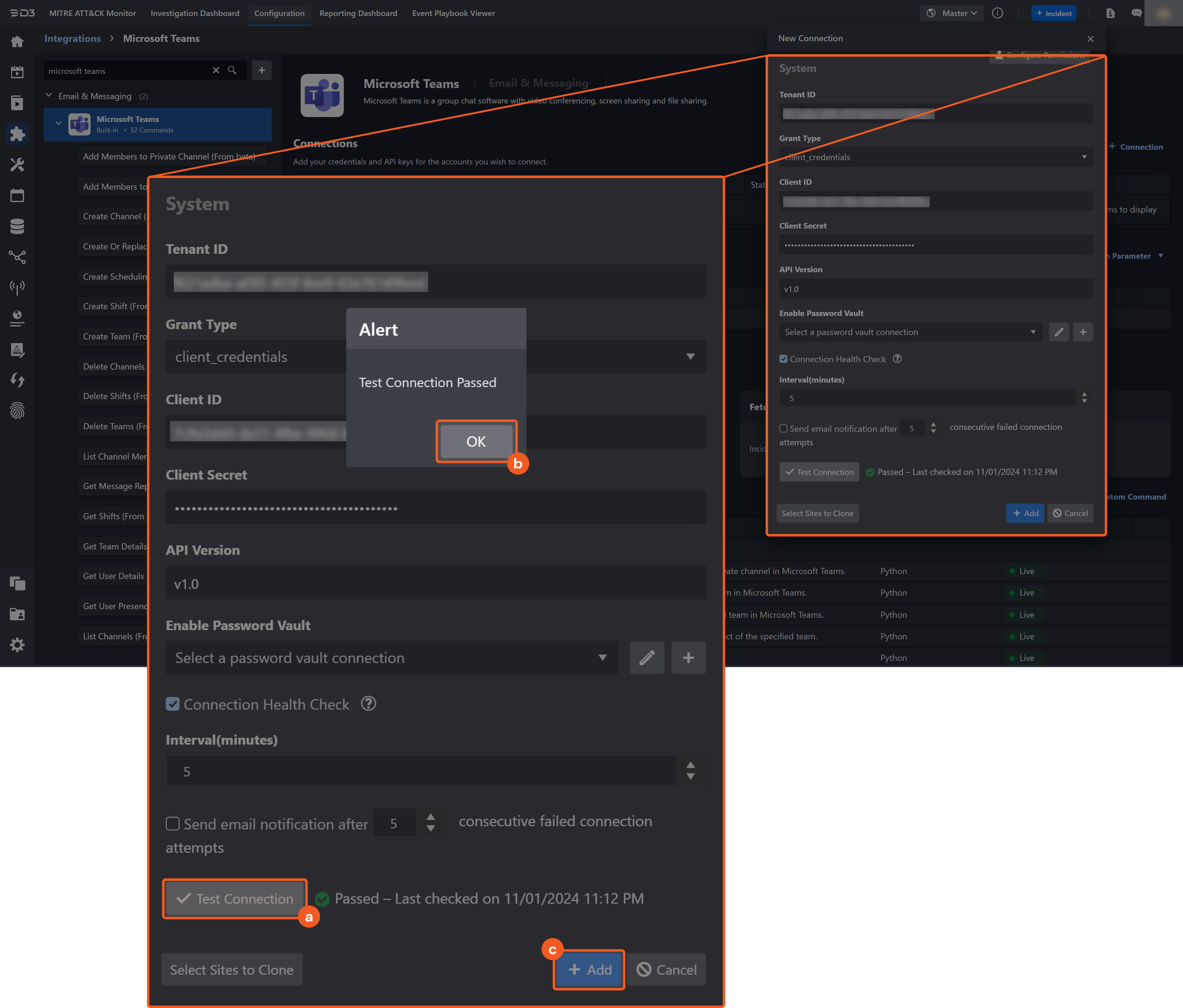Viewport: 1183px width, 1008px height.
Task: Click the fingerprint icon in left sidebar
Action: pyautogui.click(x=17, y=411)
